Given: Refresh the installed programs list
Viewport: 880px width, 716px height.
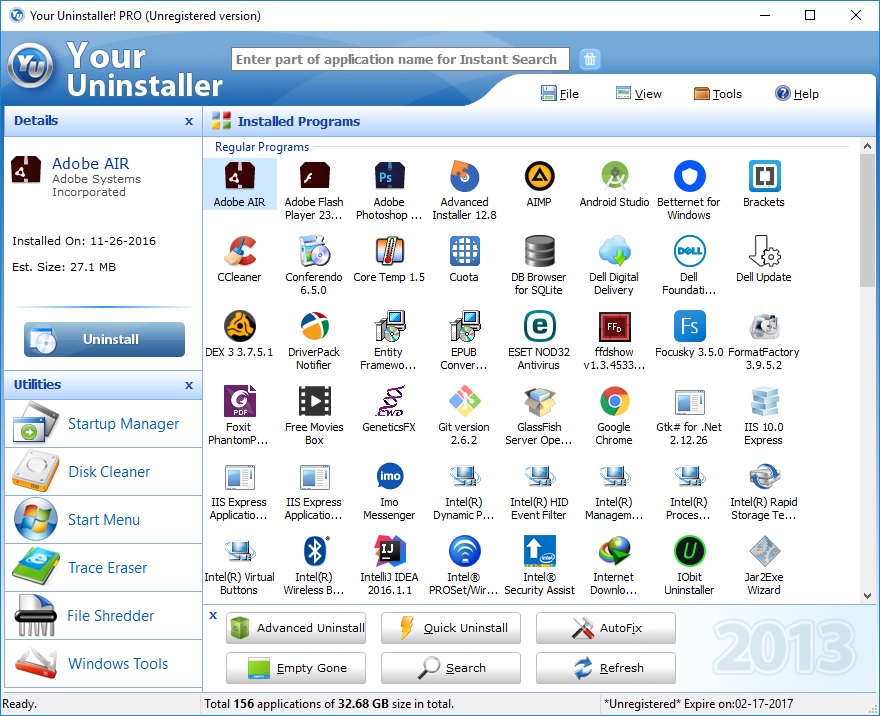Looking at the screenshot, I should click(605, 668).
